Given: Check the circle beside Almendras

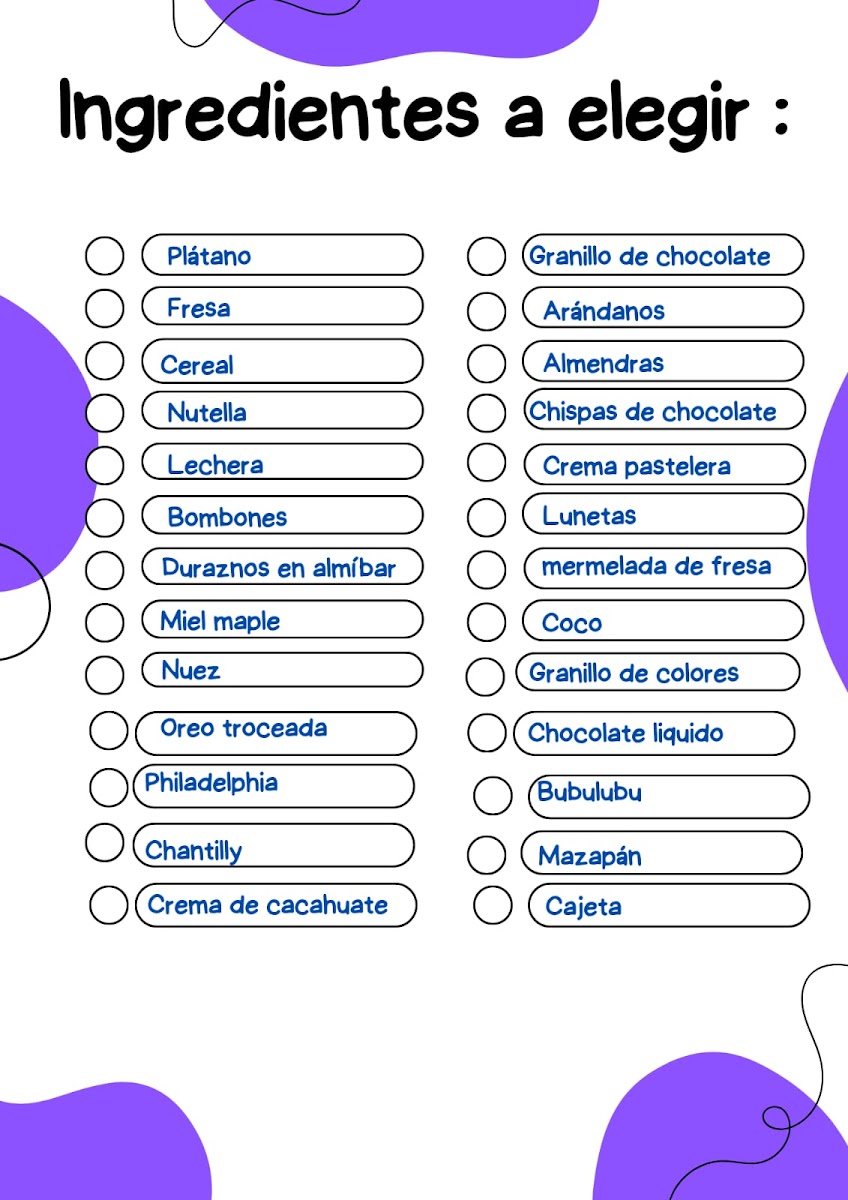Looking at the screenshot, I should click(487, 363).
